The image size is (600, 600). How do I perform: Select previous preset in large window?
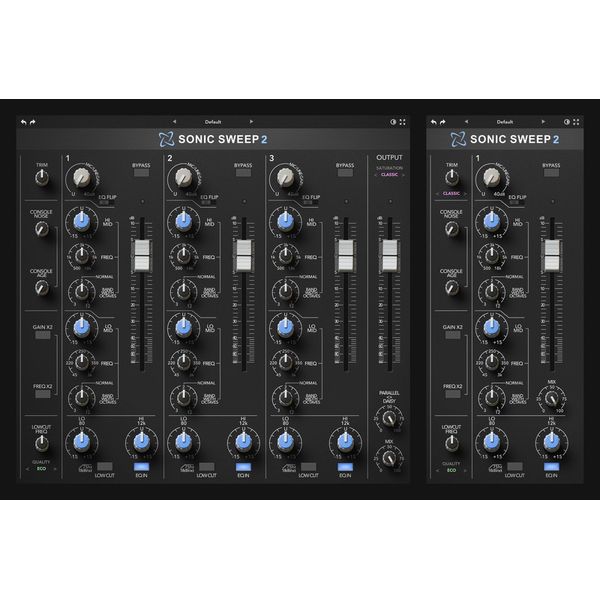tap(174, 122)
